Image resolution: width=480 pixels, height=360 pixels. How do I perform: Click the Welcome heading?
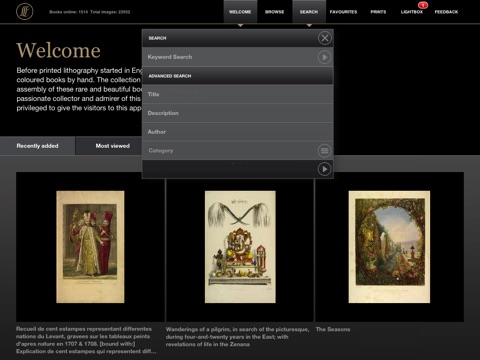tap(58, 50)
